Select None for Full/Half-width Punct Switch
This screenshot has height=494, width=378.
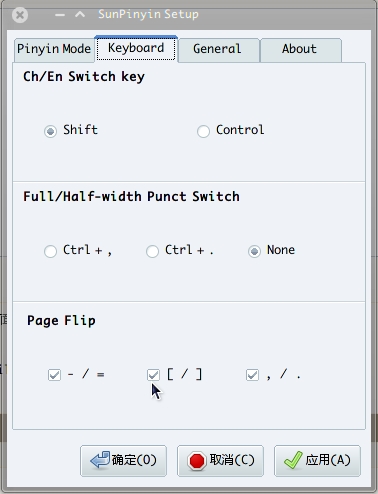click(254, 251)
